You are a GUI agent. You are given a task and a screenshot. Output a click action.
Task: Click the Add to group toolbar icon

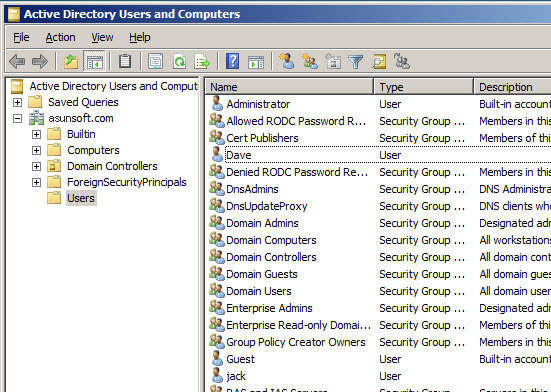[401, 61]
